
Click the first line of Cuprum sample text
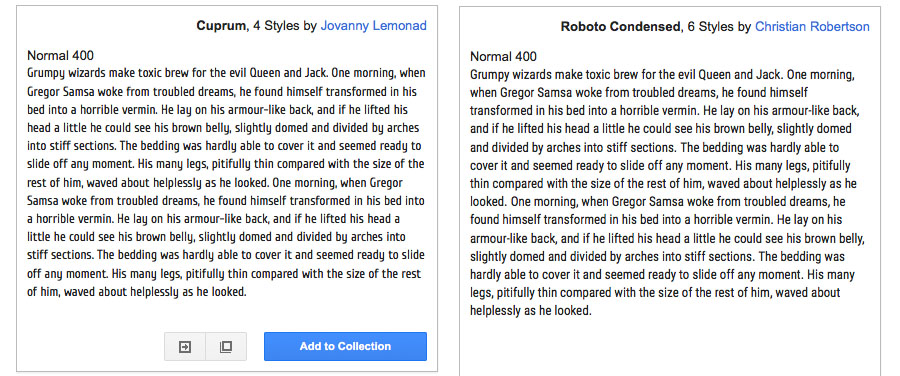(x=226, y=73)
